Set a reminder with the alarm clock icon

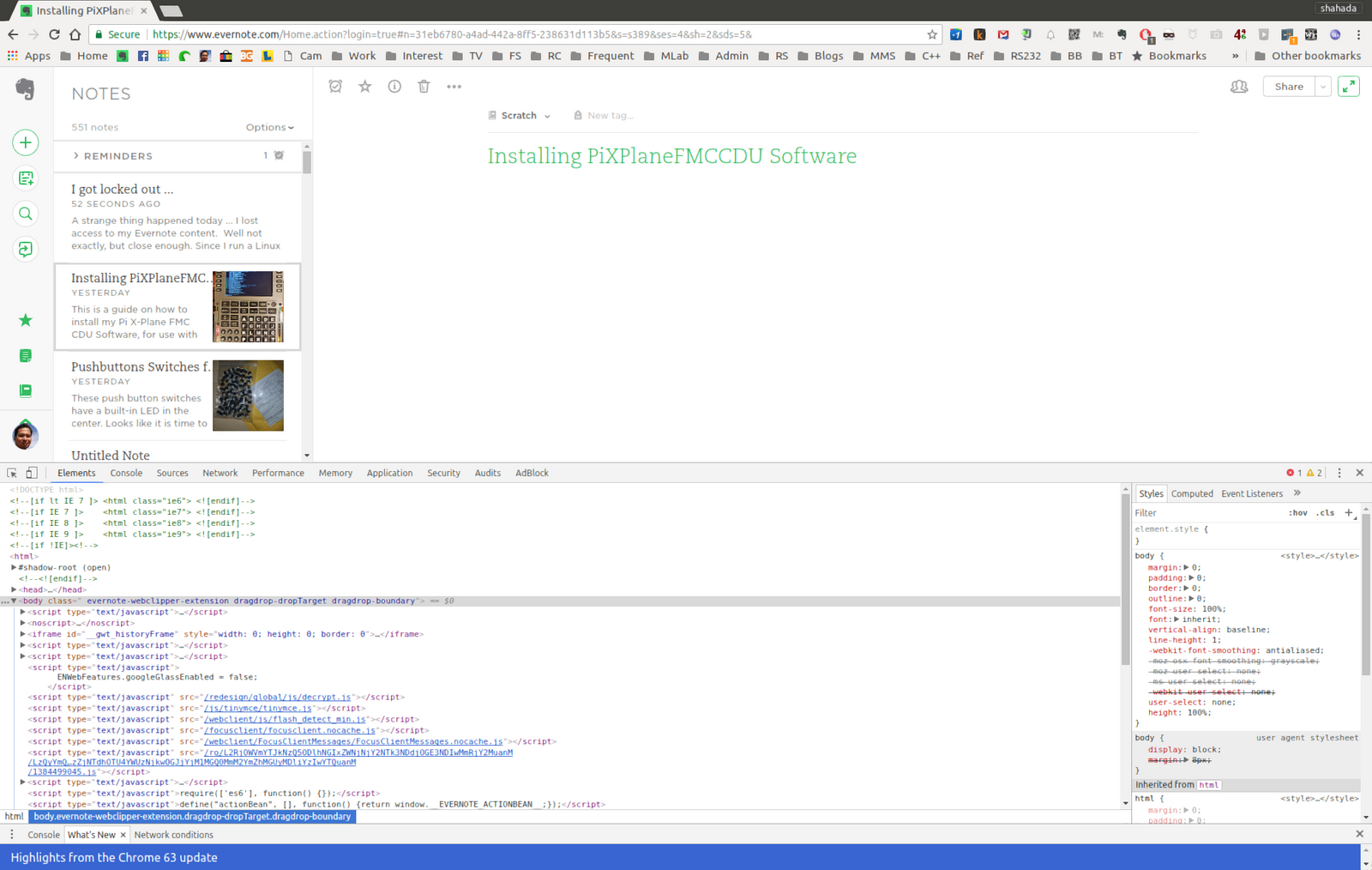tap(335, 87)
